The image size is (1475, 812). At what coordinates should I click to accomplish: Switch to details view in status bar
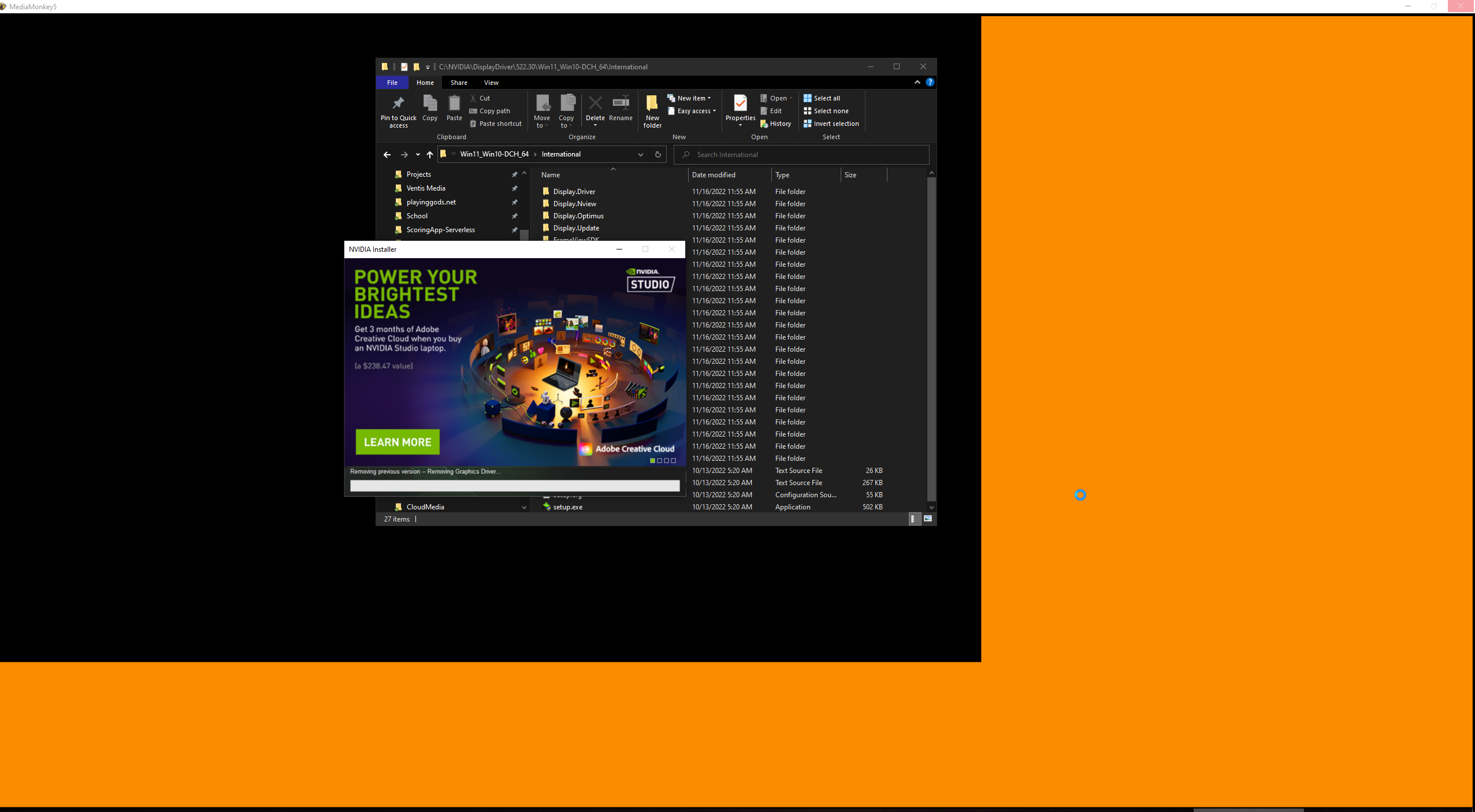coord(913,519)
